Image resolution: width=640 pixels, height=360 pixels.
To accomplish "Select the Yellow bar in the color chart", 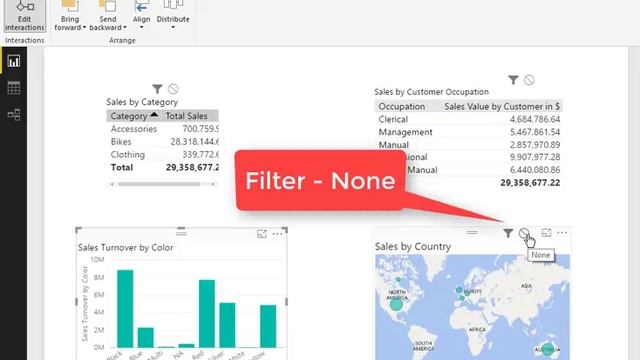I will tap(268, 326).
